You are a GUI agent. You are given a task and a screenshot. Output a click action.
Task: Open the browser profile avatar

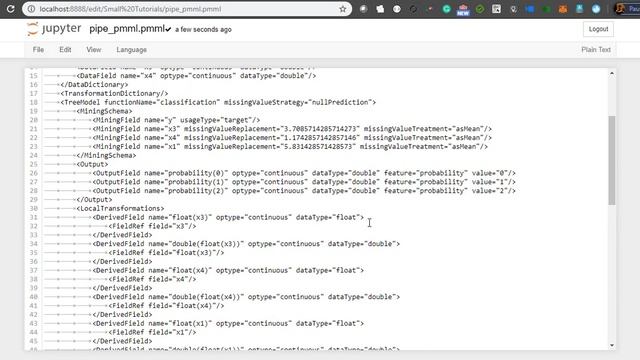(620, 9)
